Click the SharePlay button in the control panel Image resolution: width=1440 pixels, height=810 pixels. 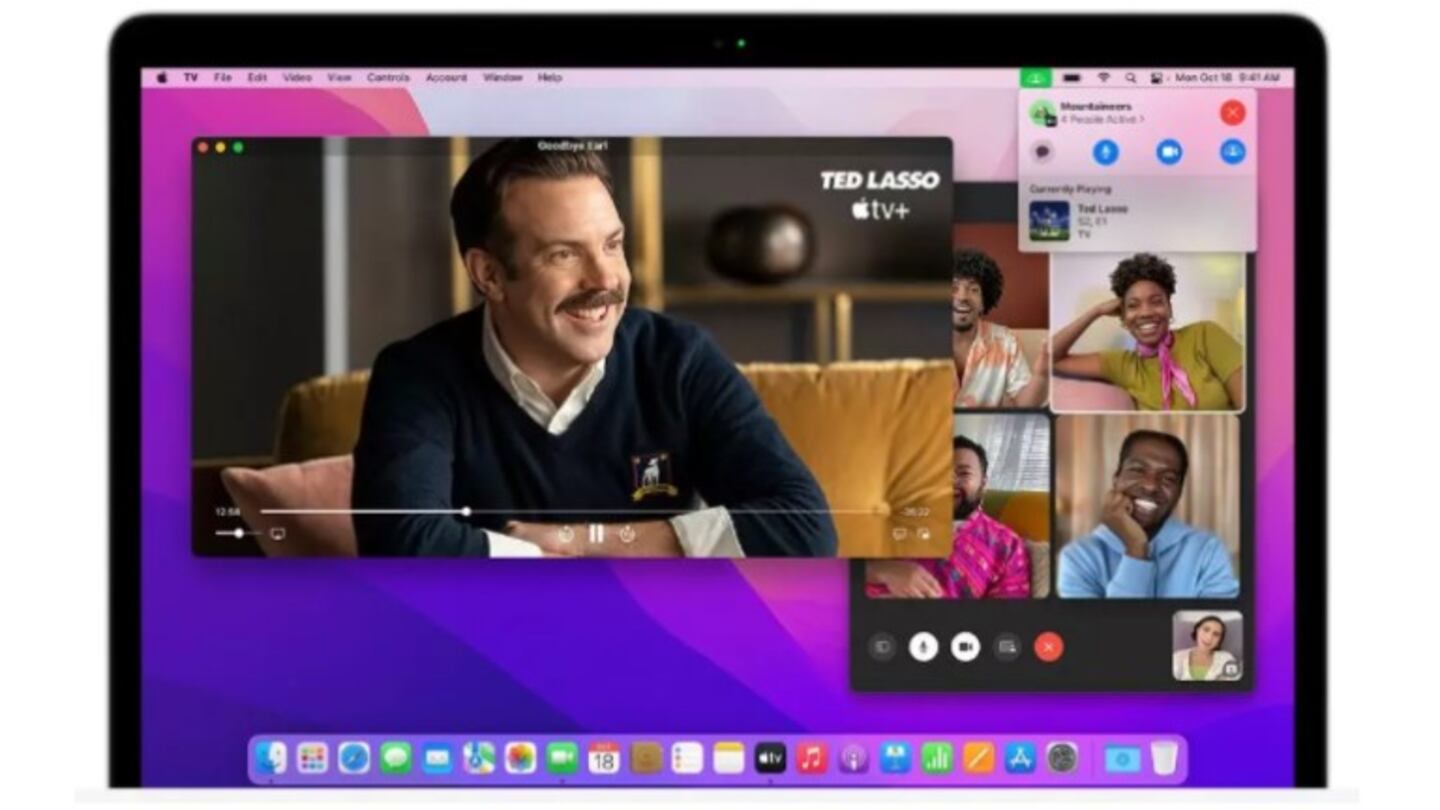point(1232,152)
